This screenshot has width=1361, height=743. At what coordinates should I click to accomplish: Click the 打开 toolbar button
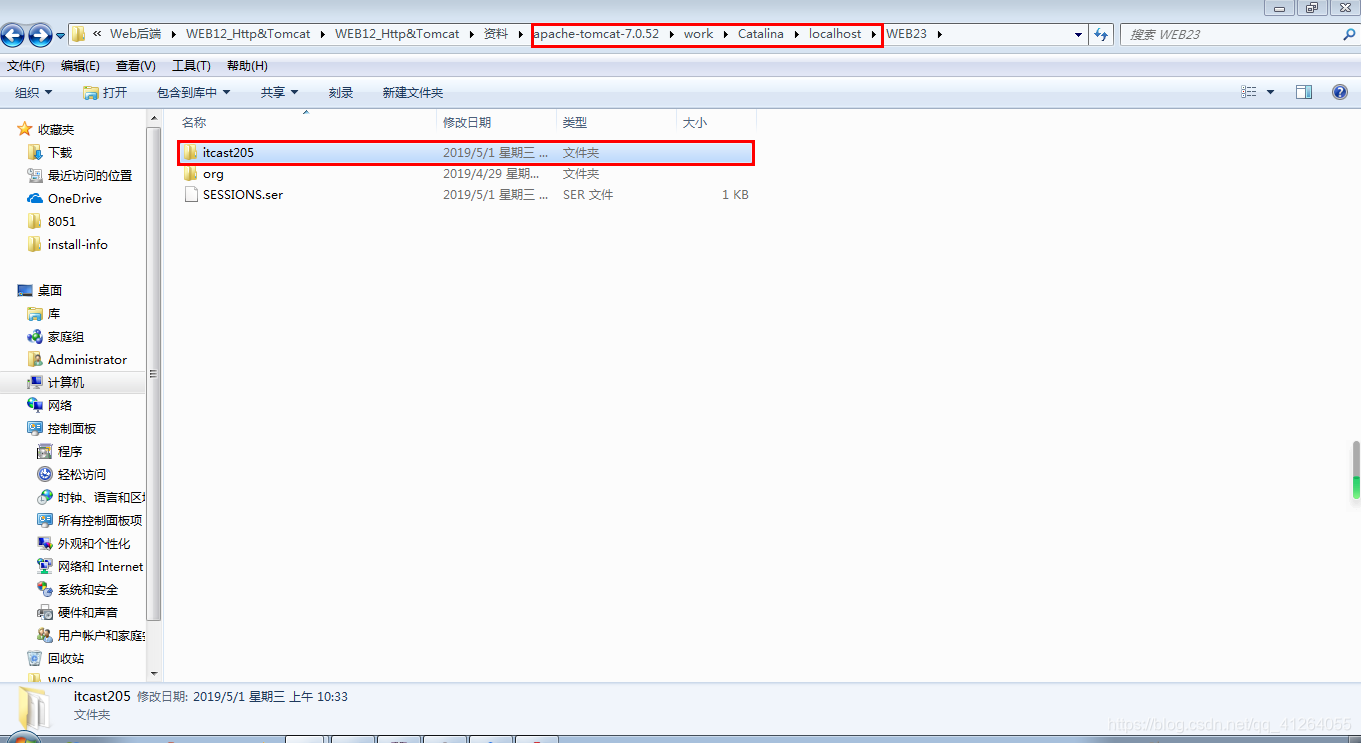coord(105,92)
